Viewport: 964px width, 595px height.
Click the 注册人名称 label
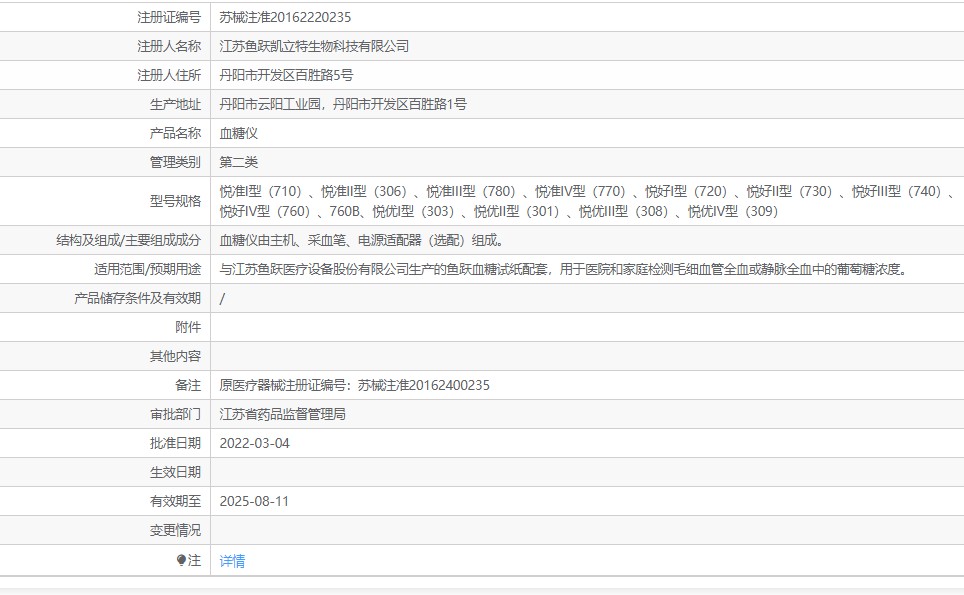coord(169,46)
